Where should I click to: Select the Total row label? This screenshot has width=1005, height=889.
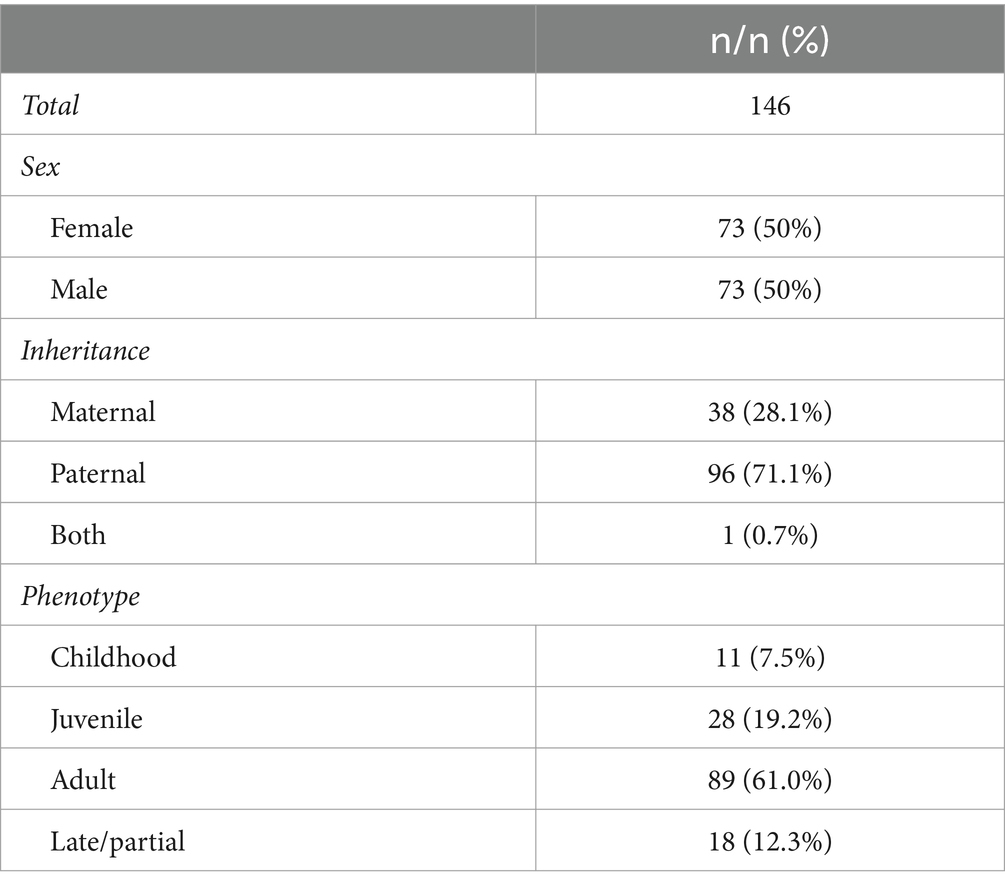(x=50, y=106)
